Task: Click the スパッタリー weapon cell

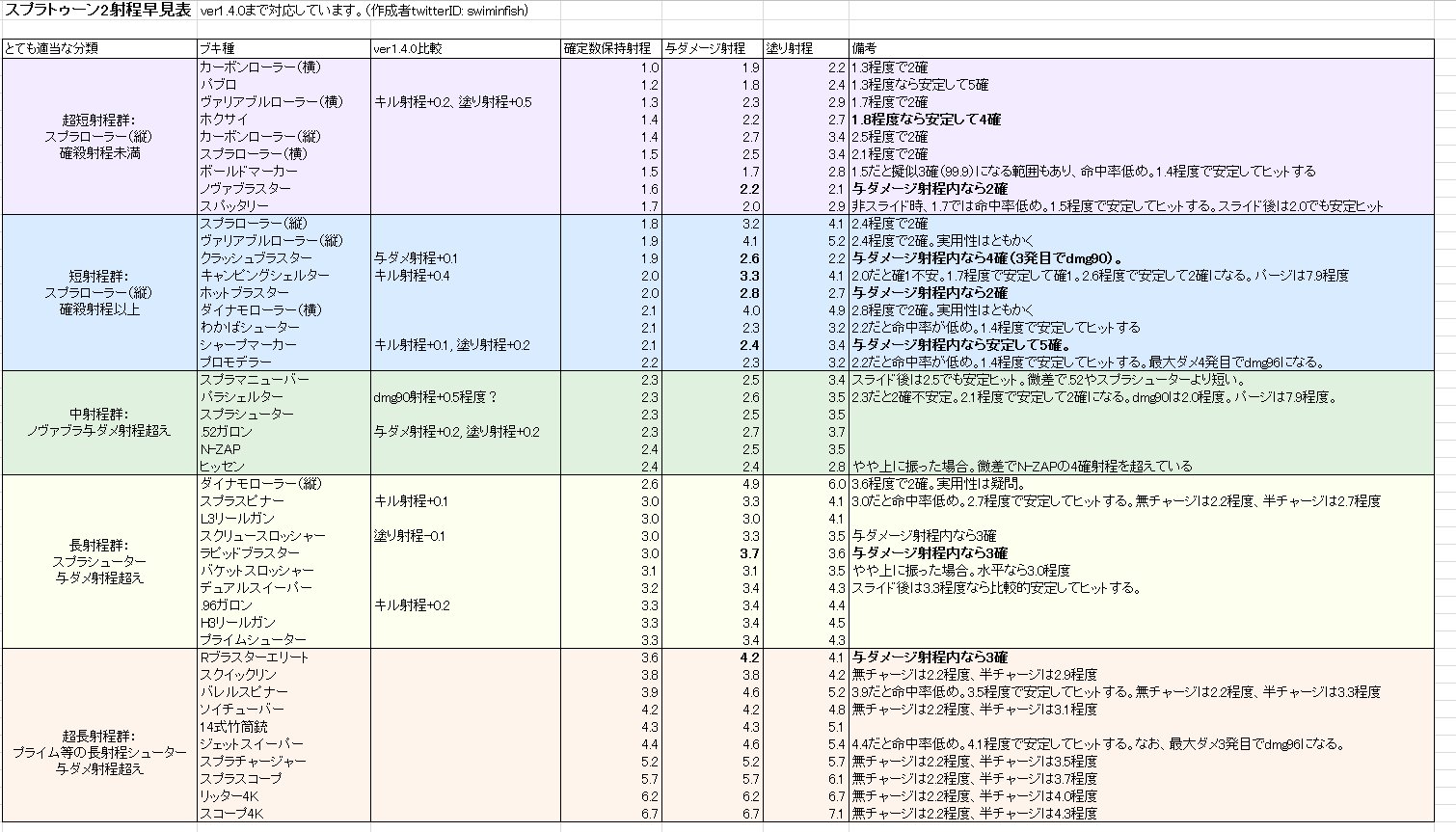Action: [283, 206]
